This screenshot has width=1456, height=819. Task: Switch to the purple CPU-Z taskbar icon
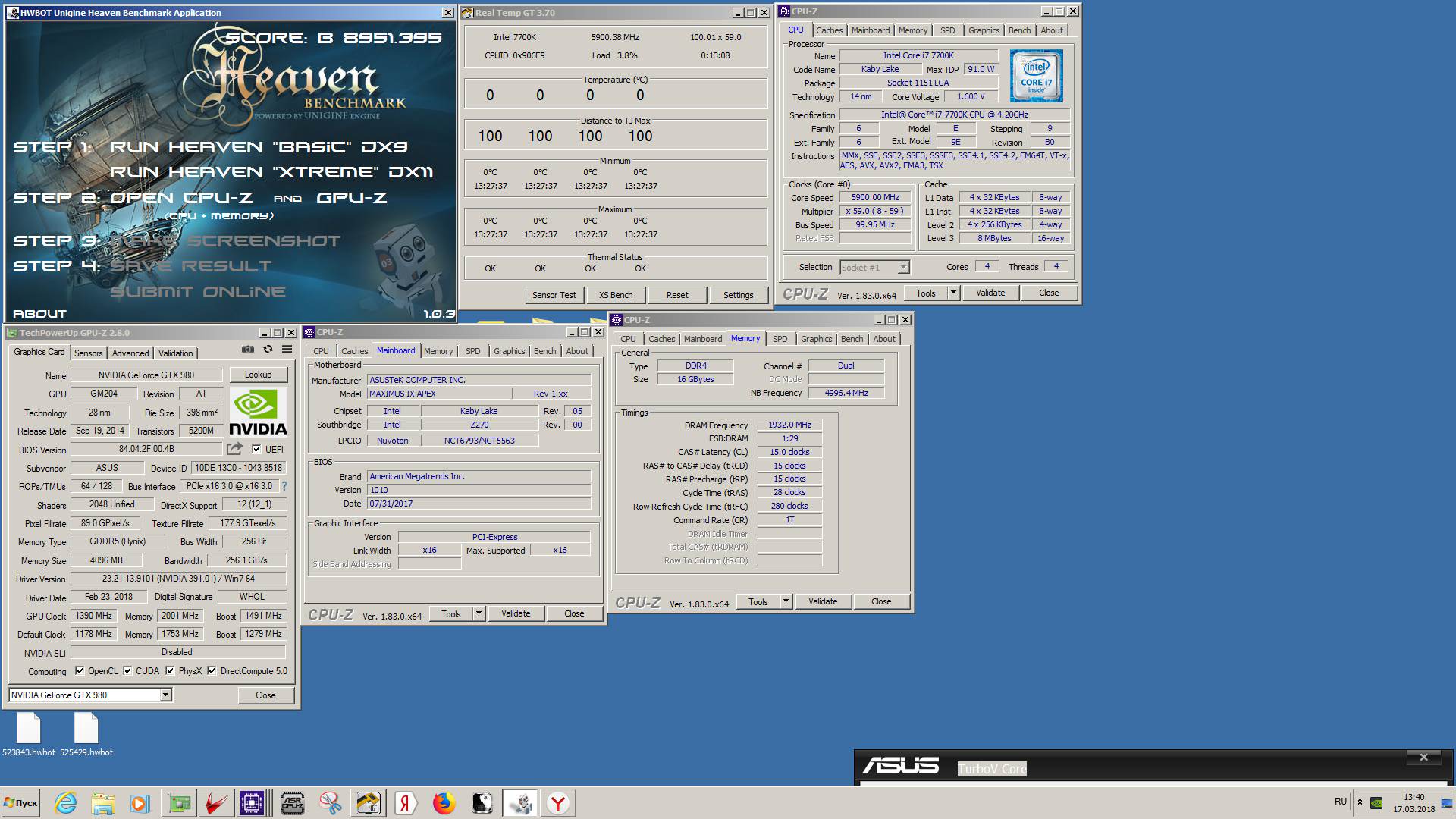[x=252, y=803]
